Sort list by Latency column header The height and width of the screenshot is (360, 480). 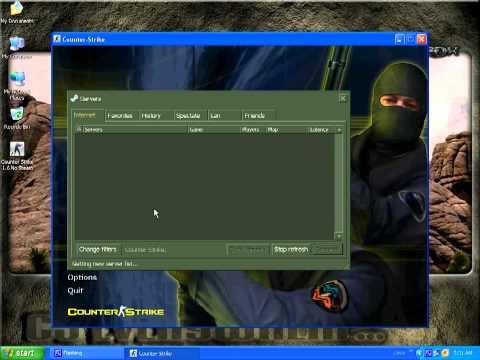click(x=322, y=130)
